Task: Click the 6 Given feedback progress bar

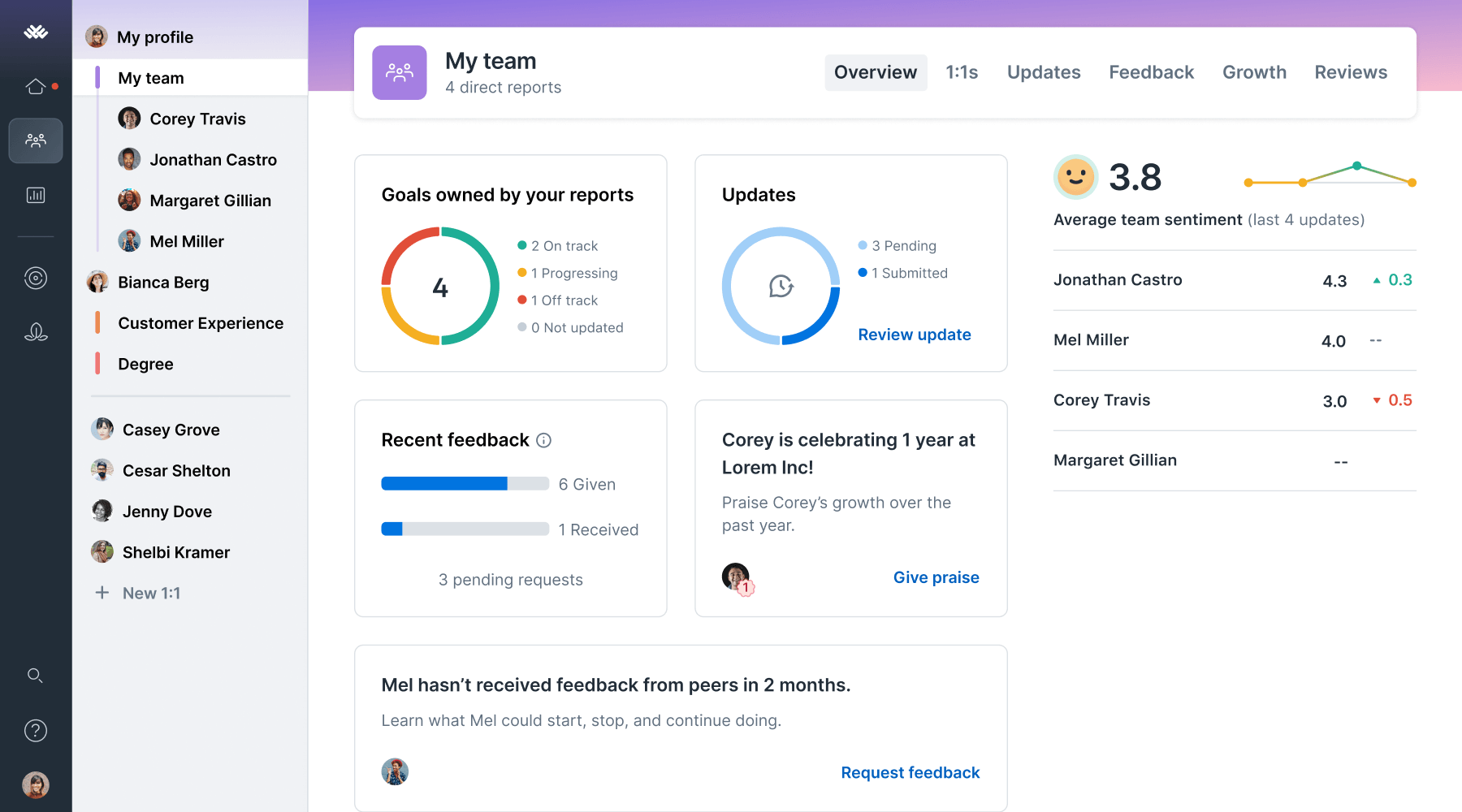Action: click(x=465, y=483)
